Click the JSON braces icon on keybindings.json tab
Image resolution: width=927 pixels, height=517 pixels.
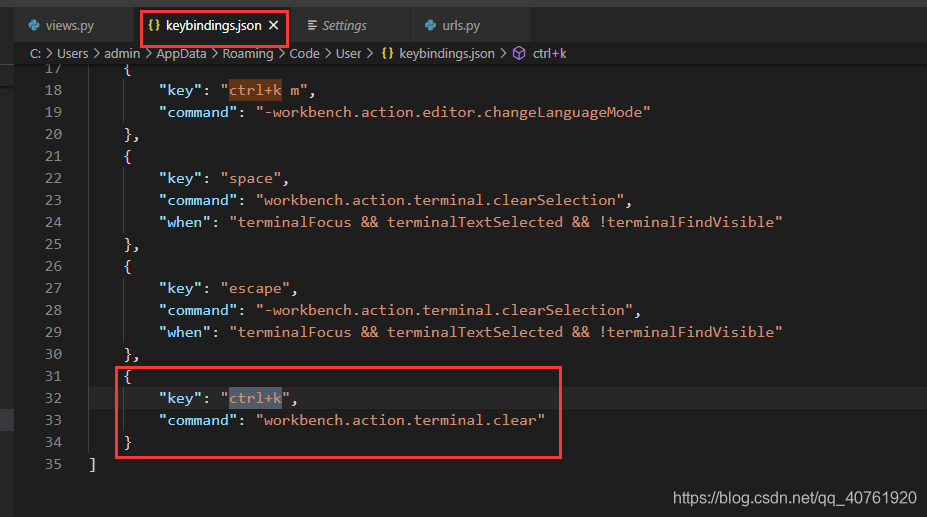coord(154,25)
